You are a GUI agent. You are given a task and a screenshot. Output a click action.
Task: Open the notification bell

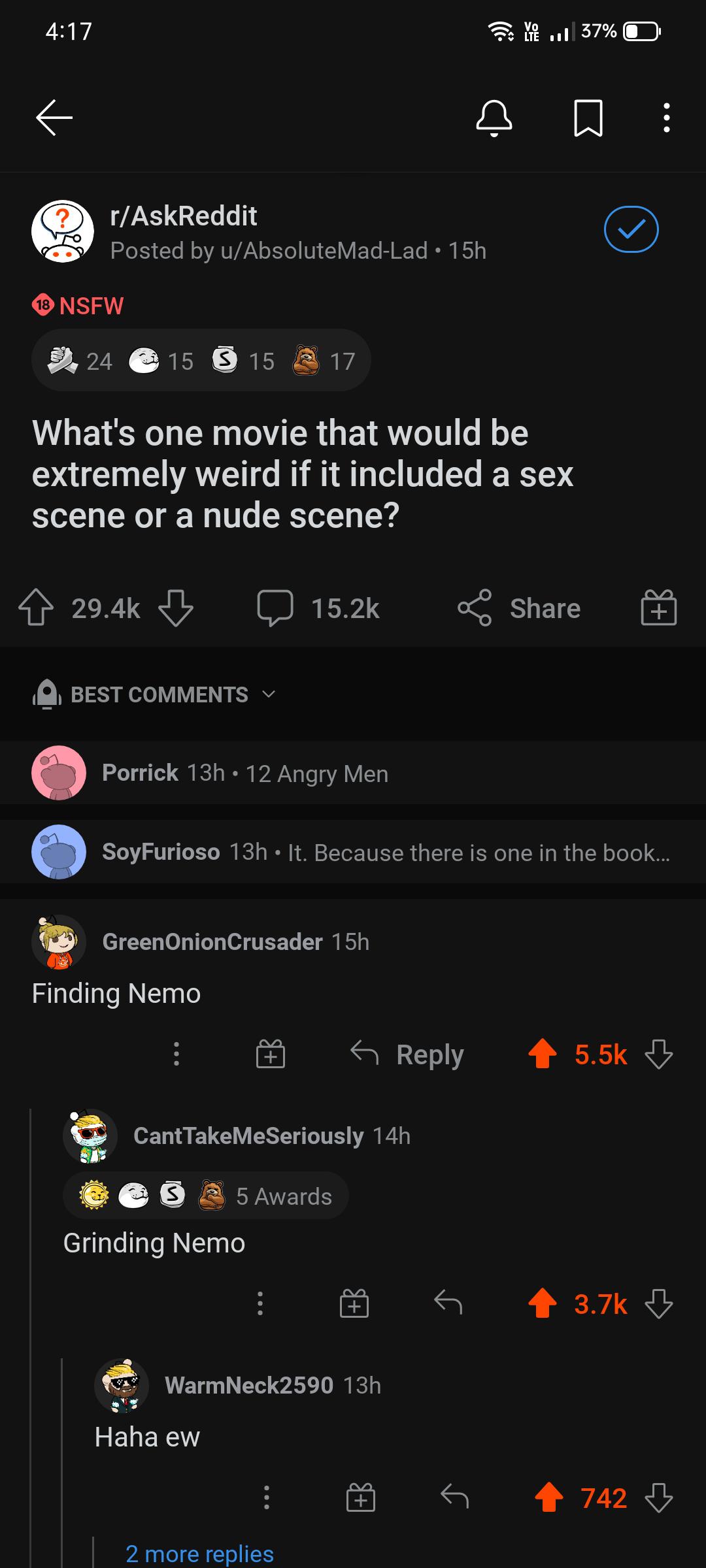pos(495,118)
